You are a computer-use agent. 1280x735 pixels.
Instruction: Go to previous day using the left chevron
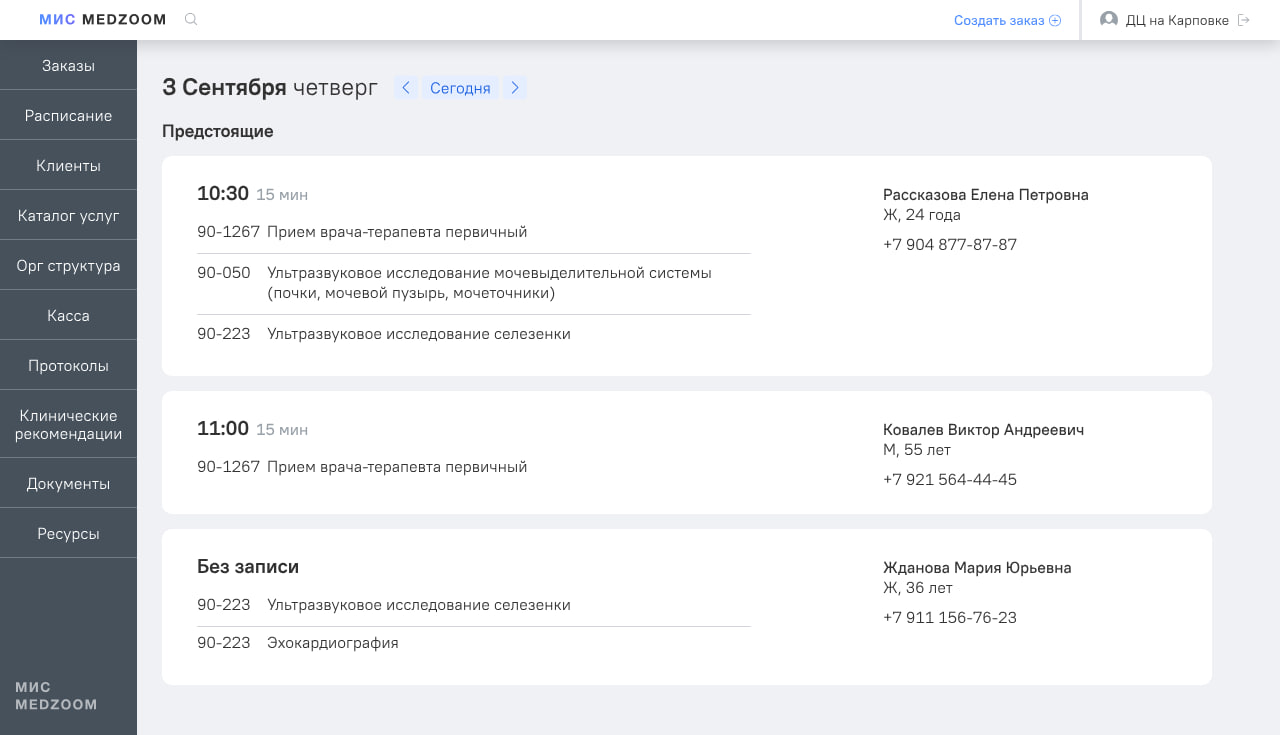pos(405,87)
